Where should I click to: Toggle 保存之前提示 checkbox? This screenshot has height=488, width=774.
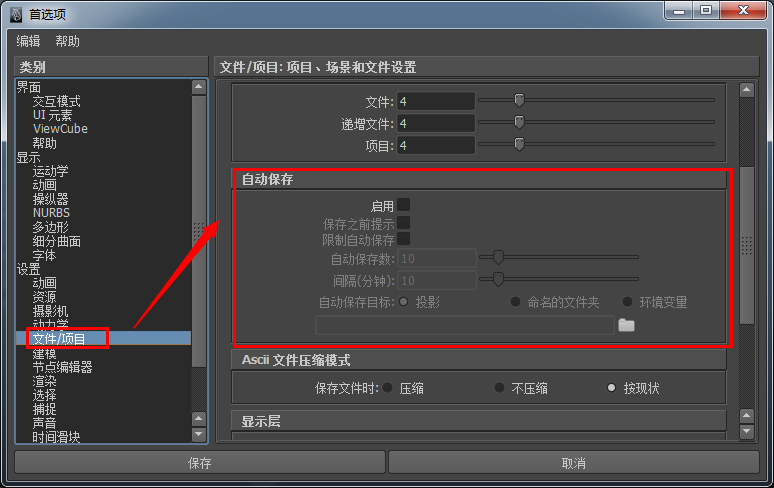point(403,223)
